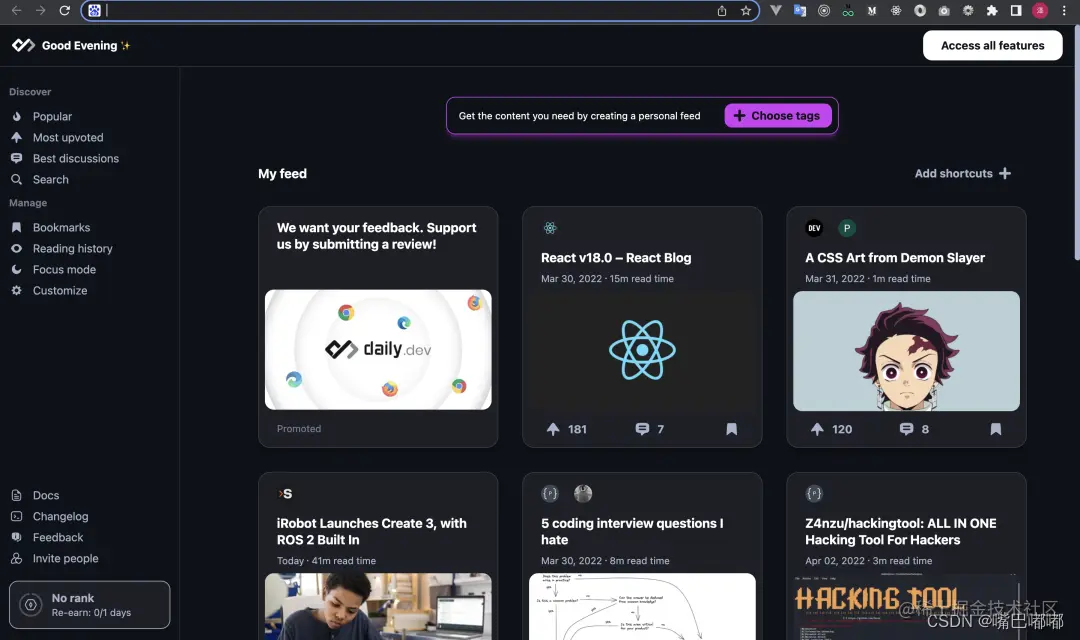Open A CSS Art from Demon Slayer title
1080x640 pixels.
pos(895,258)
